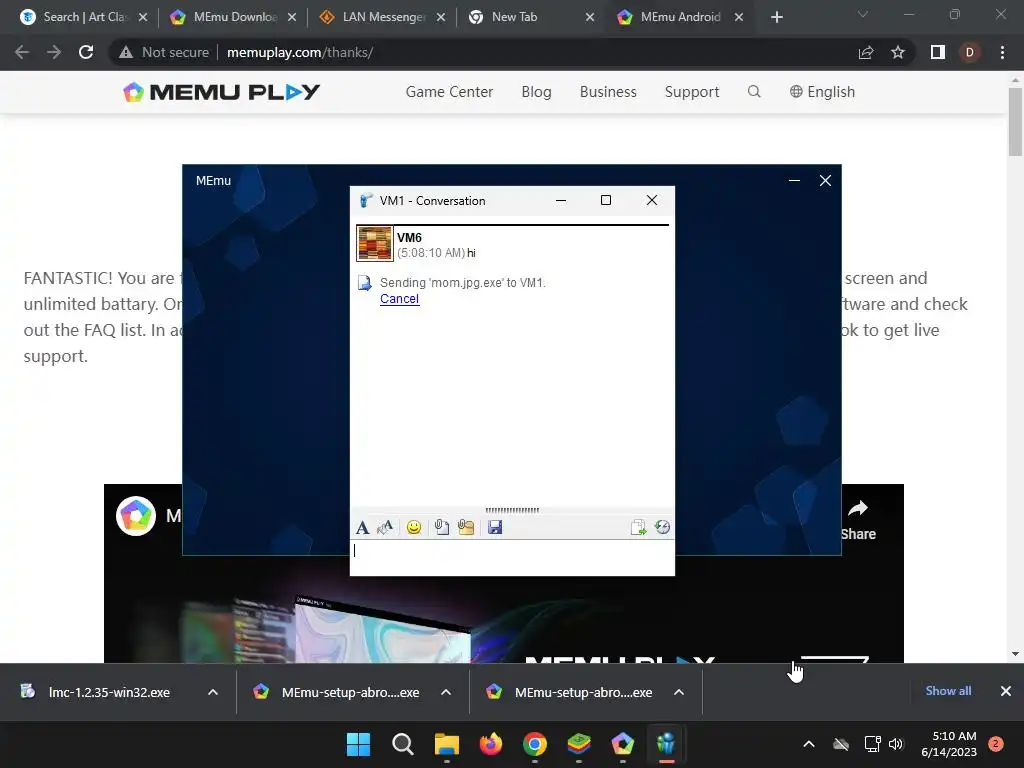Open the Chrome three-dot menu

[x=1002, y=52]
